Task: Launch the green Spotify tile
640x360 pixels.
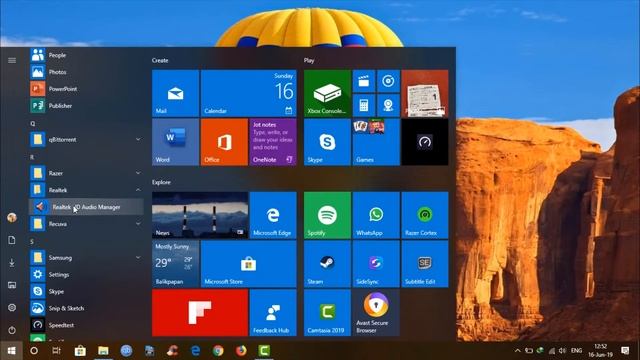Action: pyautogui.click(x=327, y=215)
